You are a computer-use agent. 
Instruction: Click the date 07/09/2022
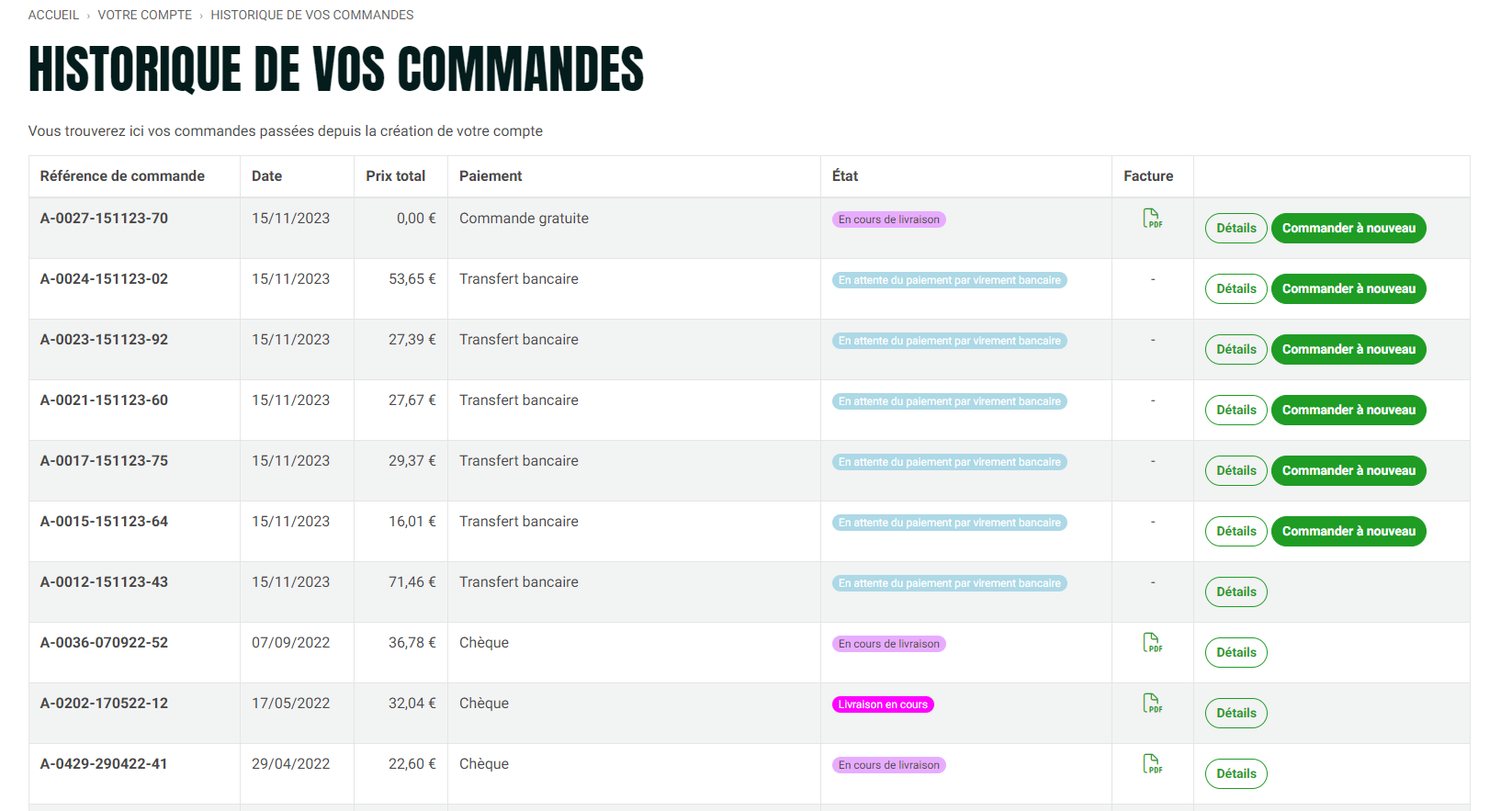tap(290, 643)
